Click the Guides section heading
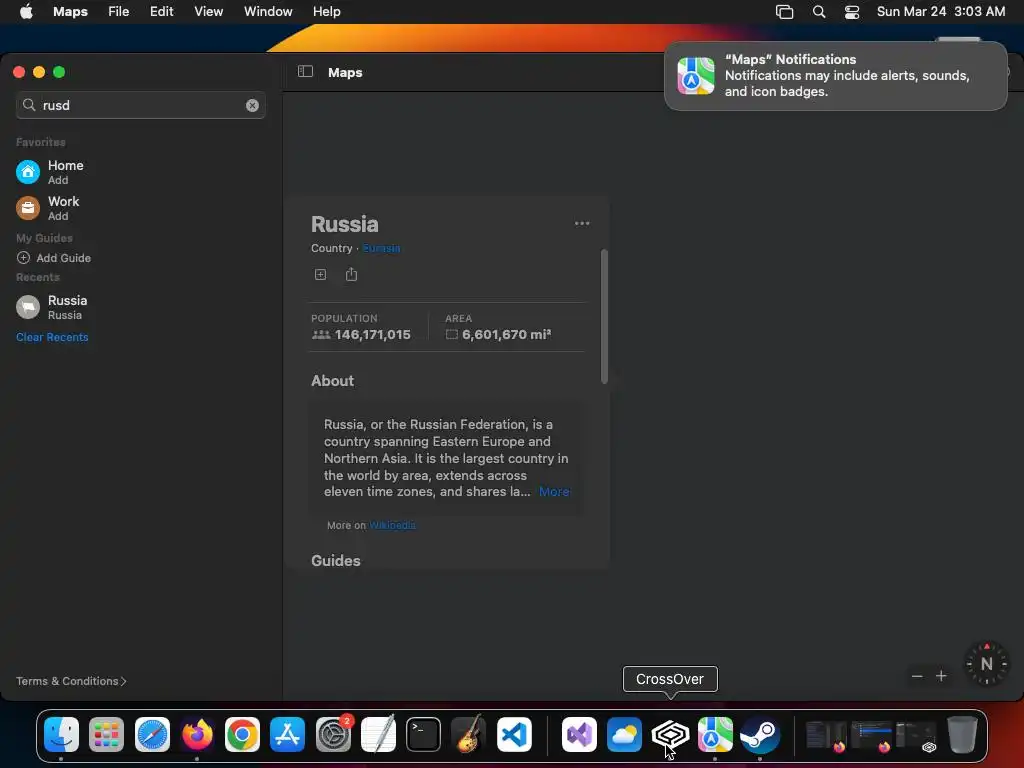Viewport: 1024px width, 768px height. pos(336,560)
